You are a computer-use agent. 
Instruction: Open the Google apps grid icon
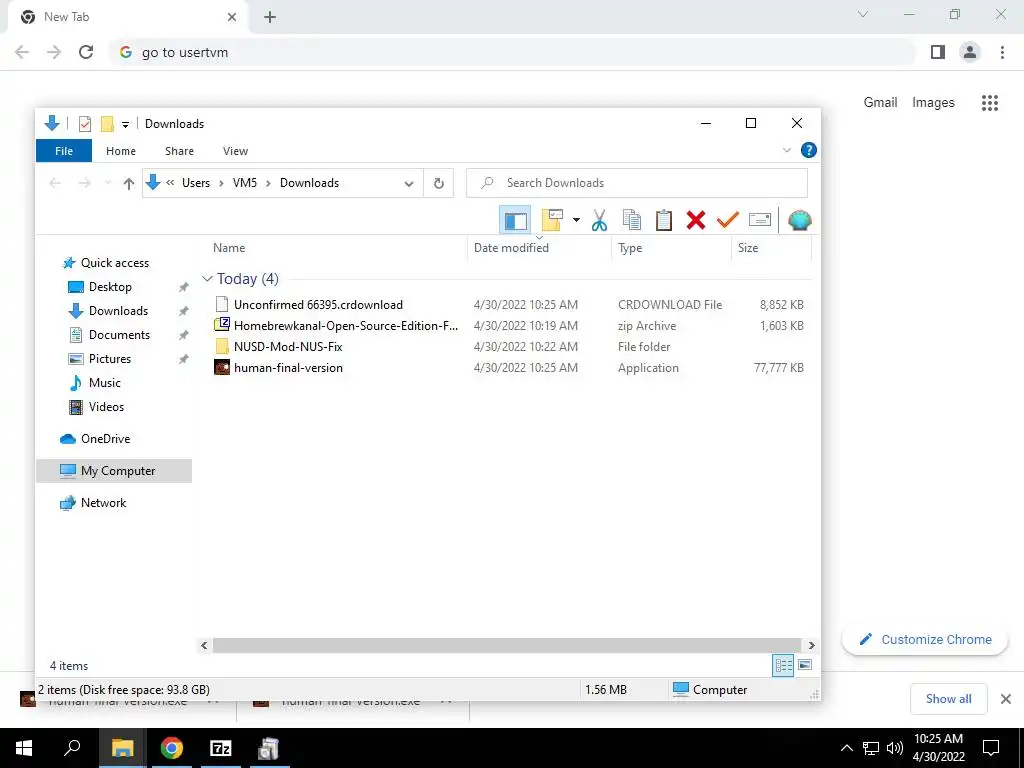point(990,103)
